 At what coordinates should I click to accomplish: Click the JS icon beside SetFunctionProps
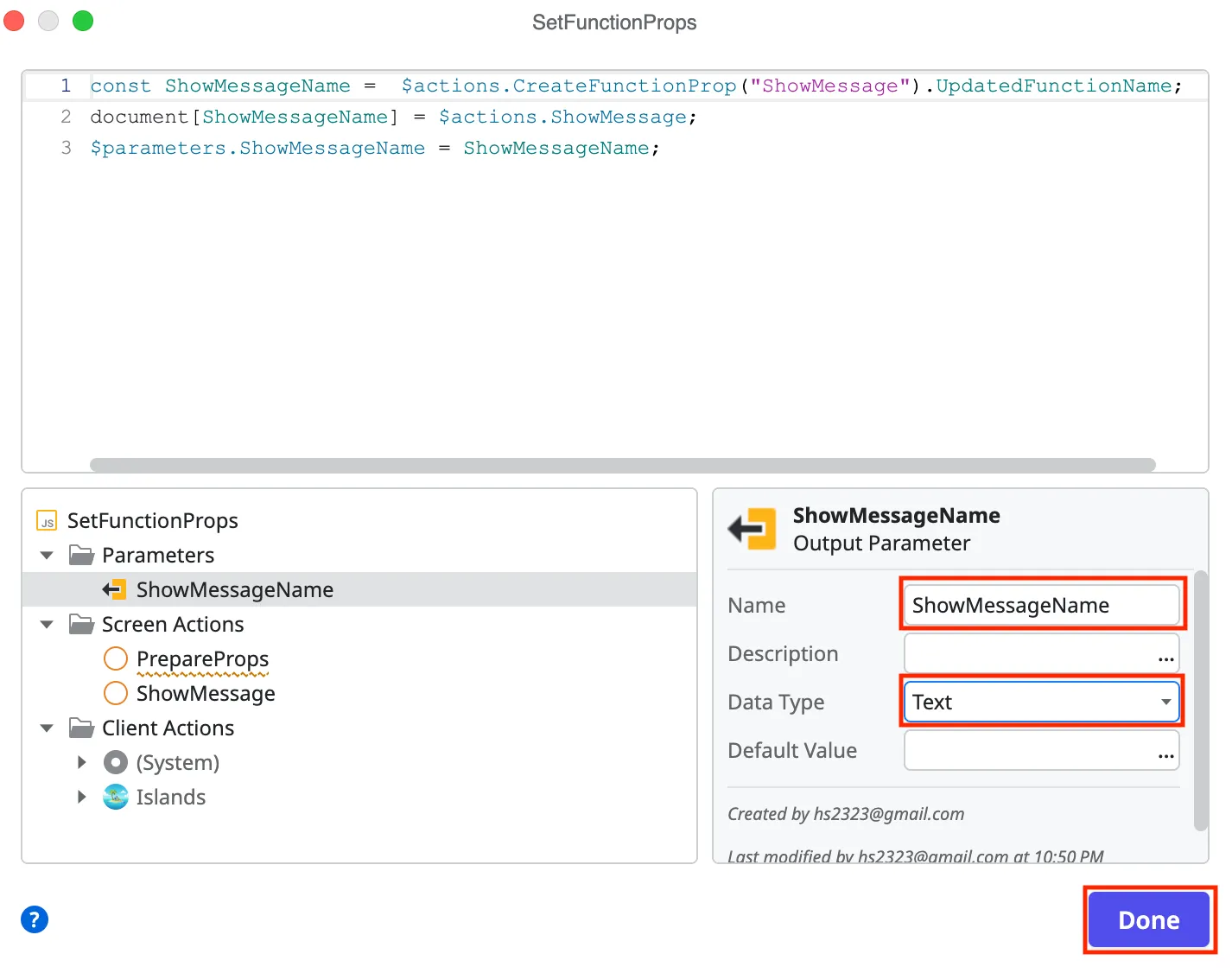[47, 520]
